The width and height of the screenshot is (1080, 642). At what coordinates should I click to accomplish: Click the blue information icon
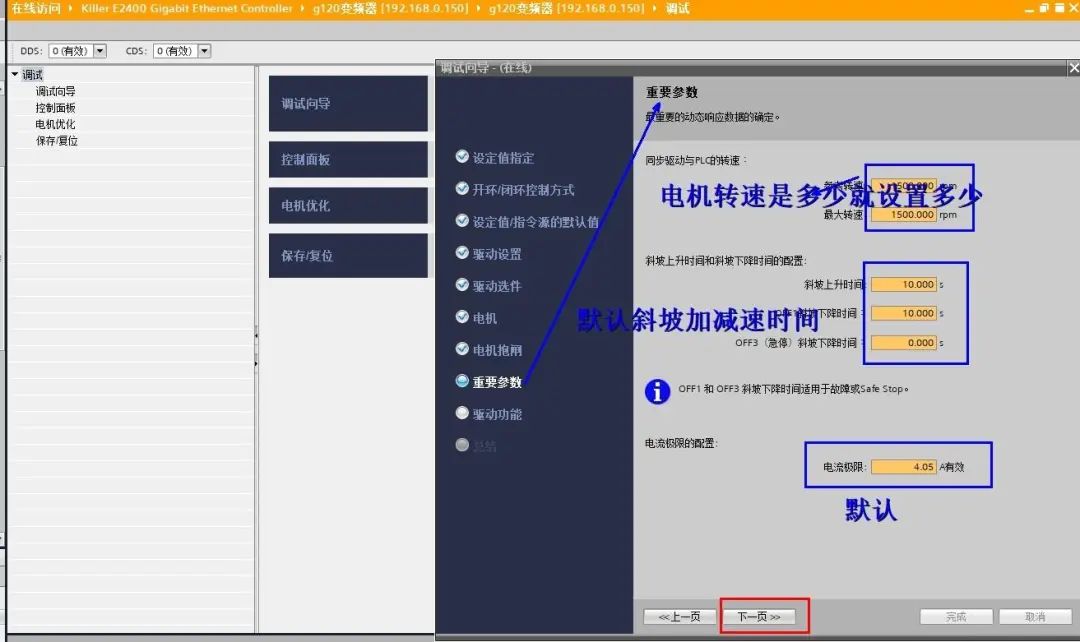[x=658, y=391]
